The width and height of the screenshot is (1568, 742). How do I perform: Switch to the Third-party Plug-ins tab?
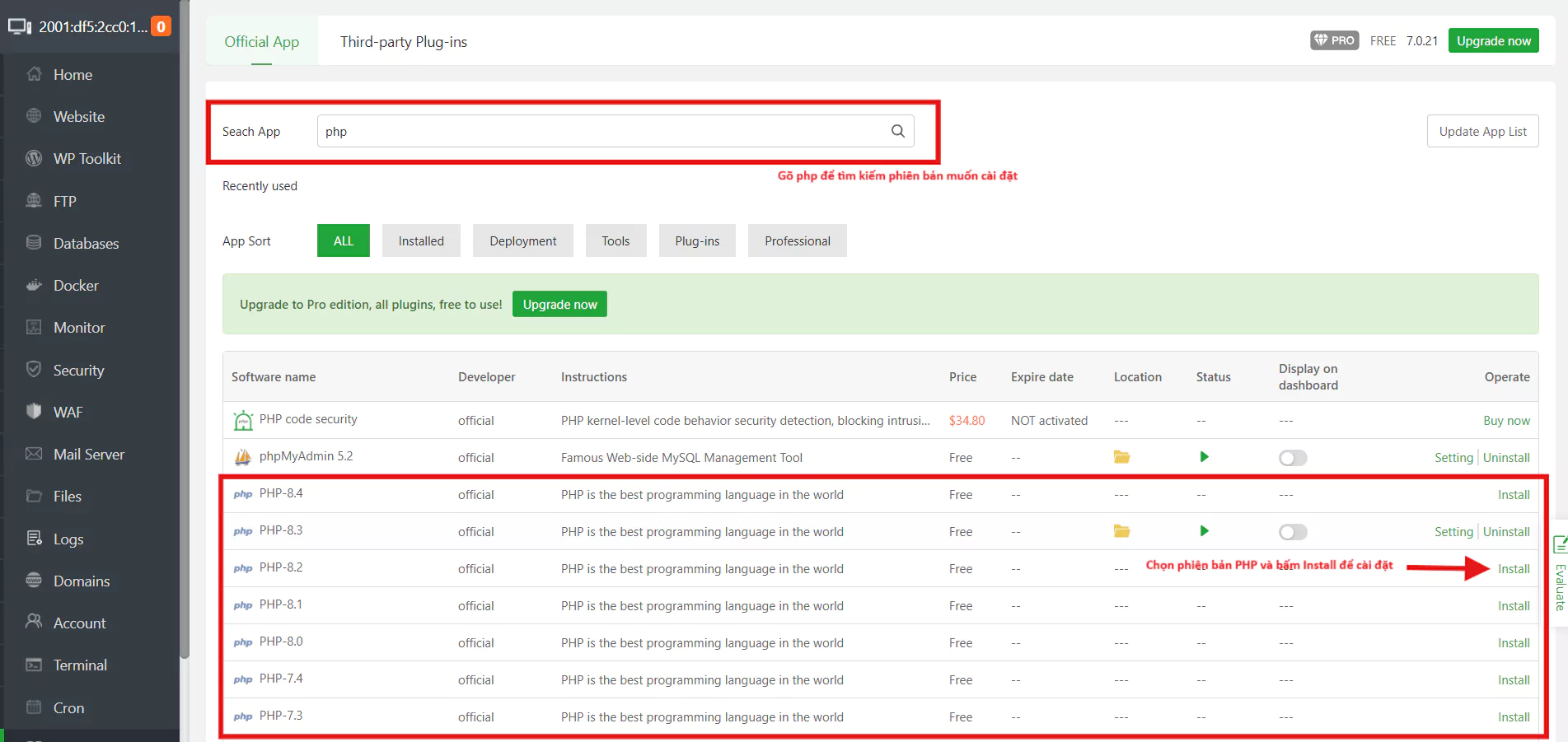pyautogui.click(x=404, y=41)
